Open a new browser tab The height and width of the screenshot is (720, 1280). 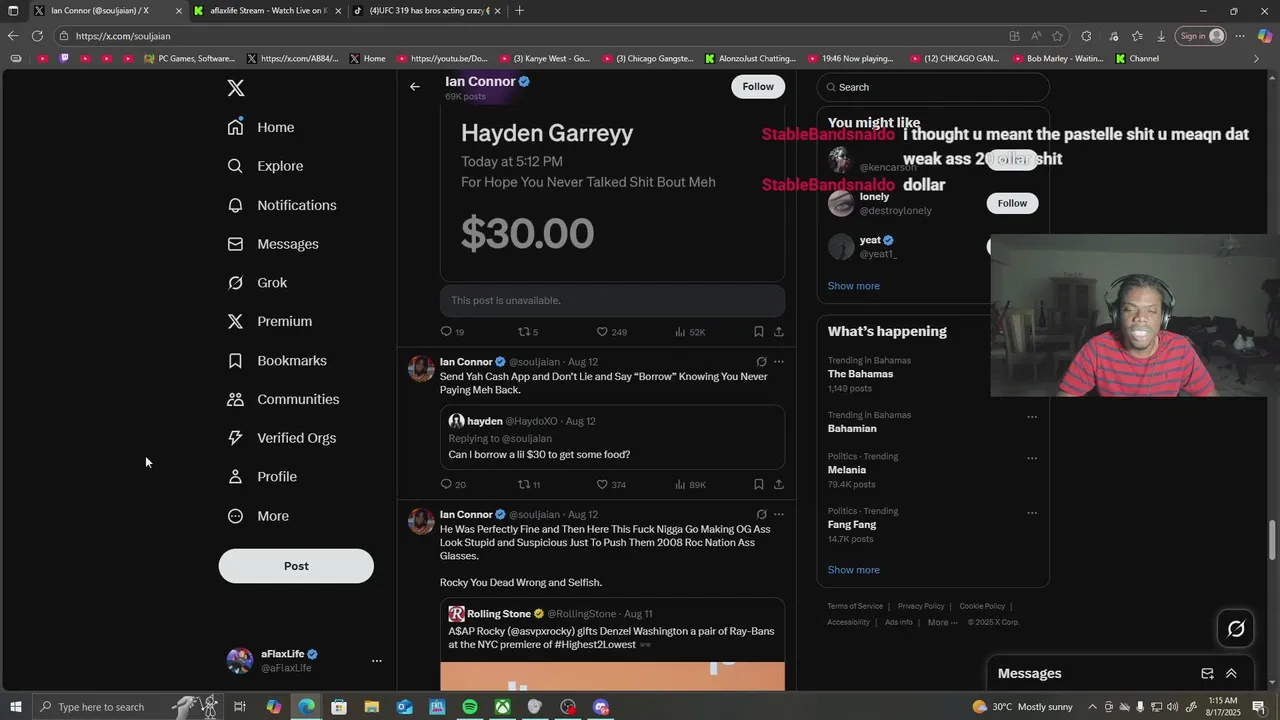click(519, 11)
